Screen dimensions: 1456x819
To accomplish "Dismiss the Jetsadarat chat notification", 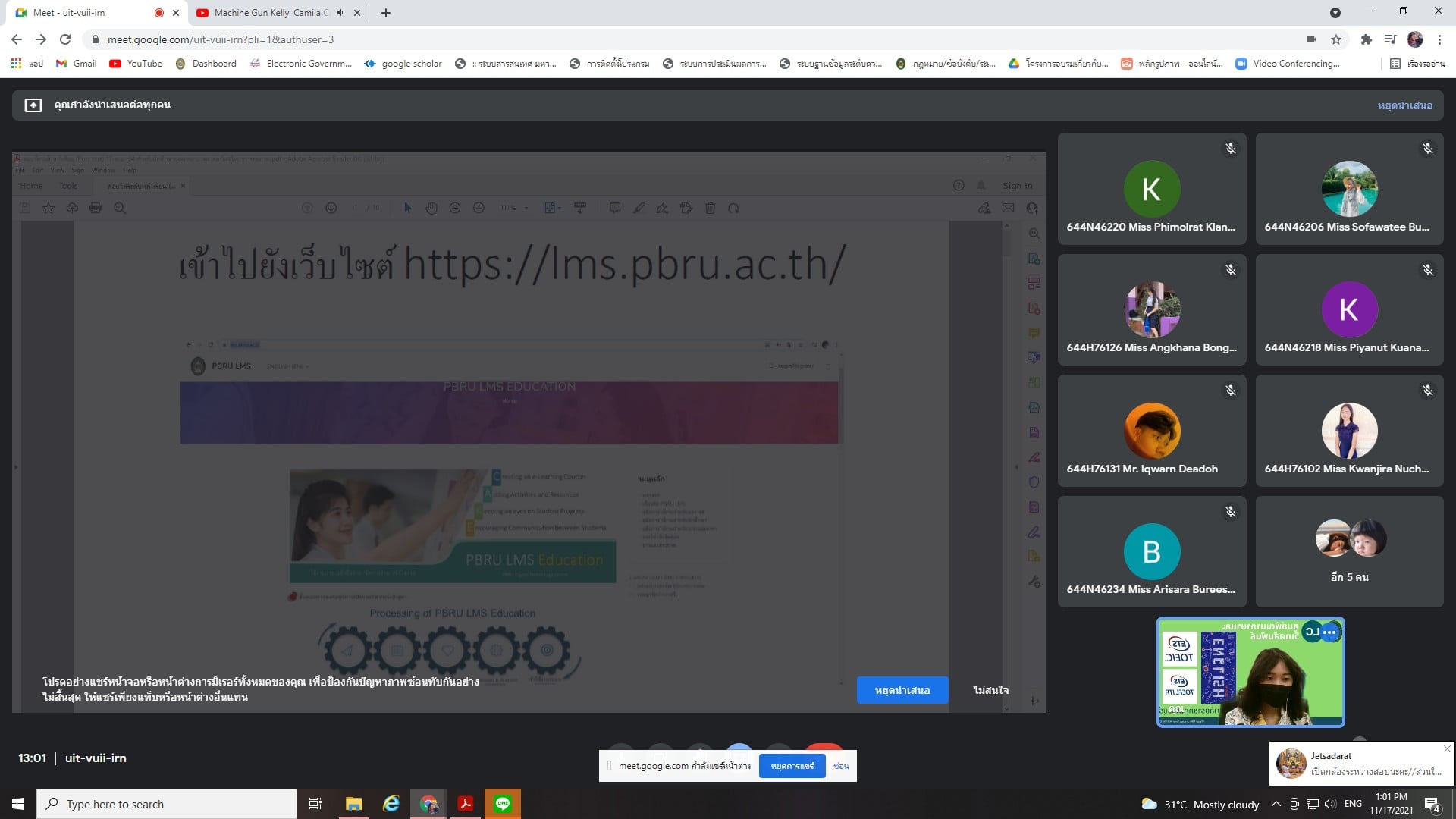I will point(1446,749).
